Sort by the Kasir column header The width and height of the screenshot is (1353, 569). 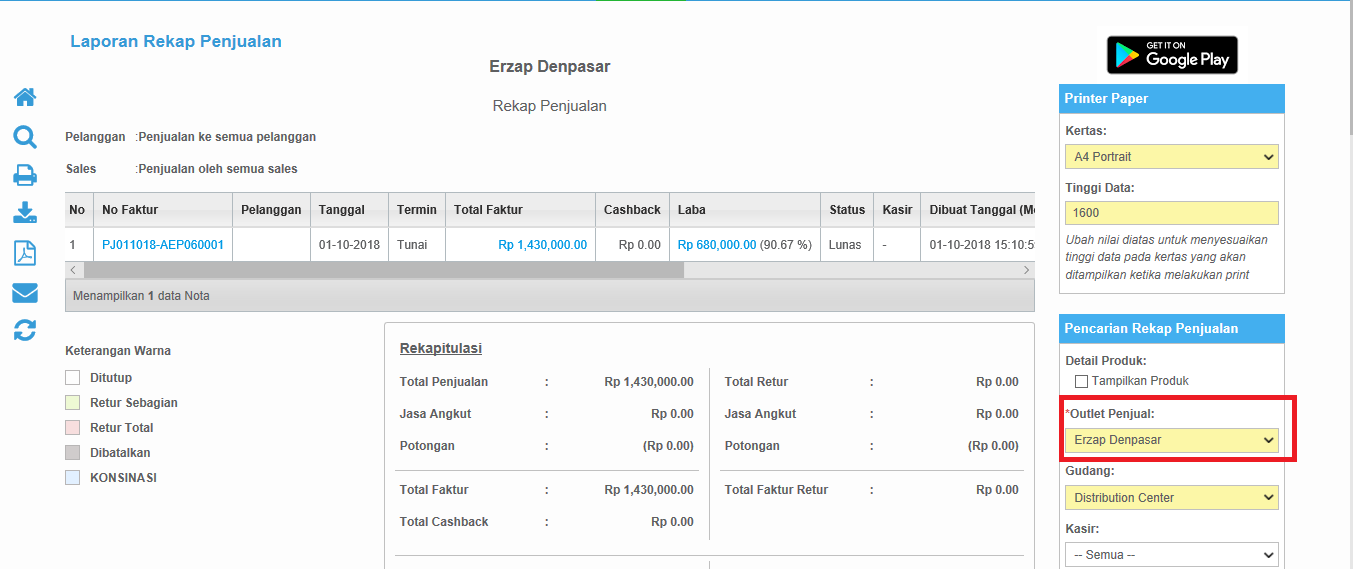click(x=897, y=210)
